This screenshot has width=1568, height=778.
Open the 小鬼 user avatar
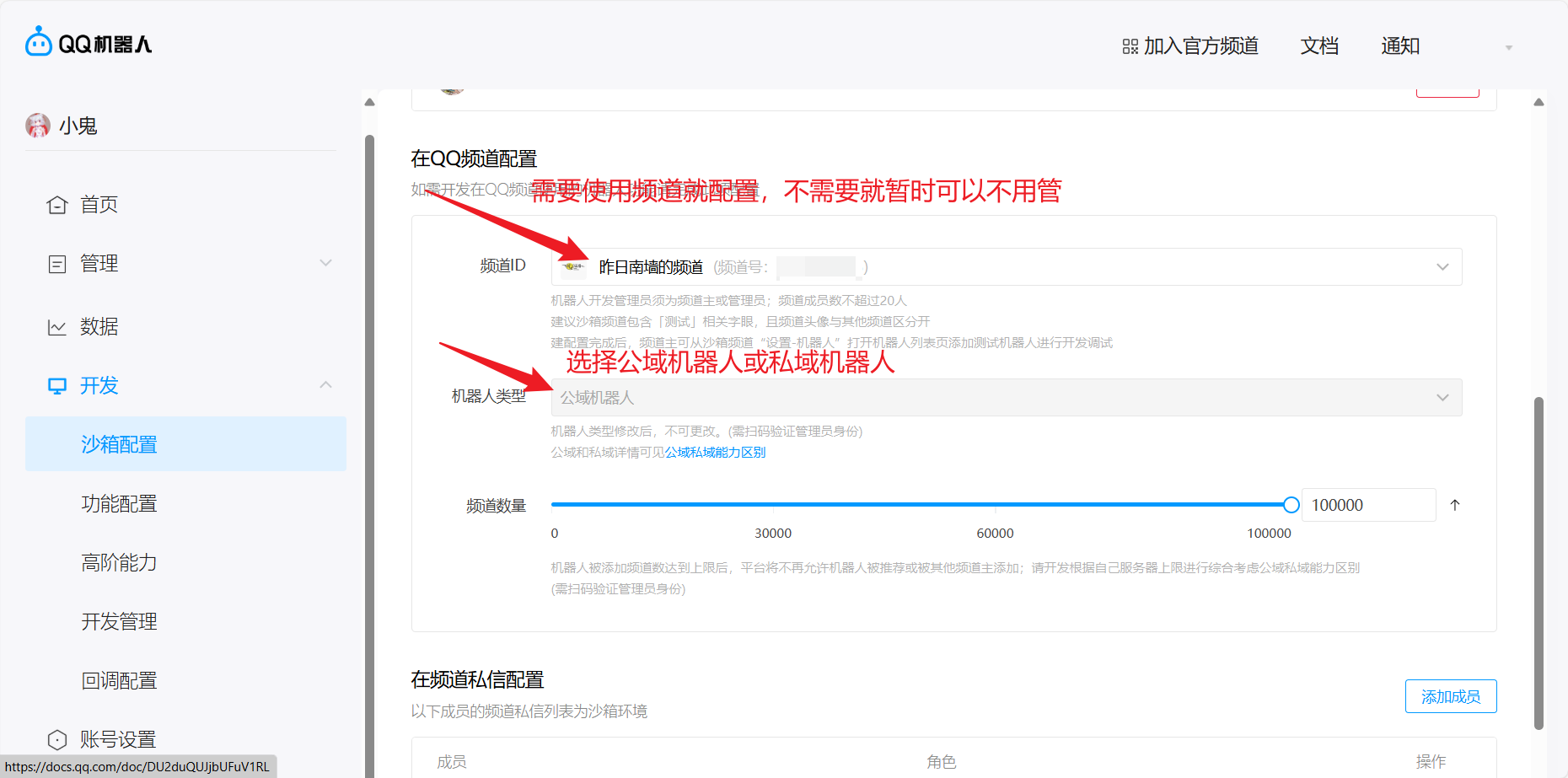click(37, 126)
